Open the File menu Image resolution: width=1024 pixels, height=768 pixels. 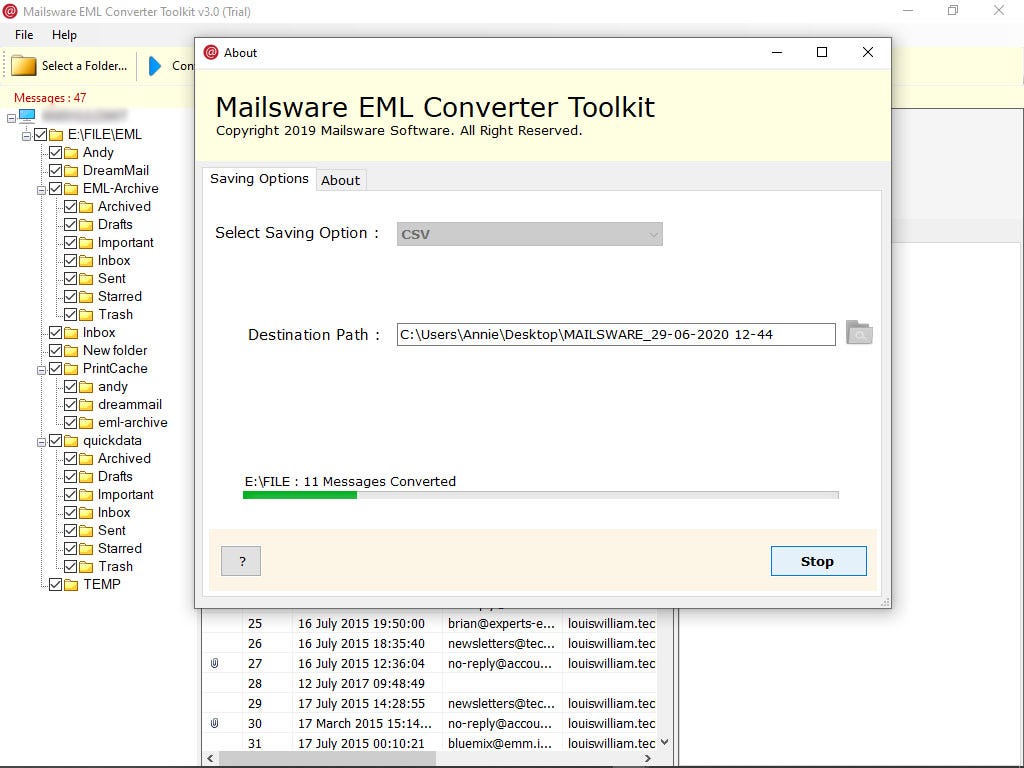point(23,34)
